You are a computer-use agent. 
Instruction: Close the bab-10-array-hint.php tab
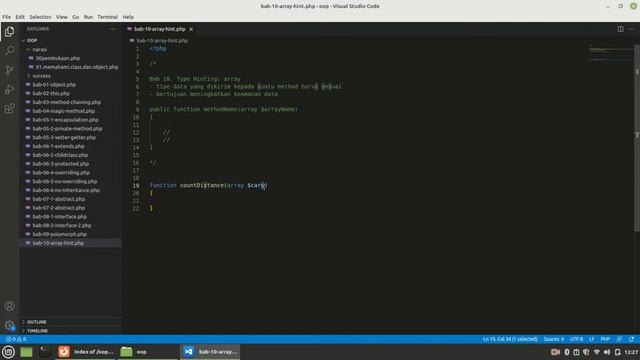coord(191,29)
